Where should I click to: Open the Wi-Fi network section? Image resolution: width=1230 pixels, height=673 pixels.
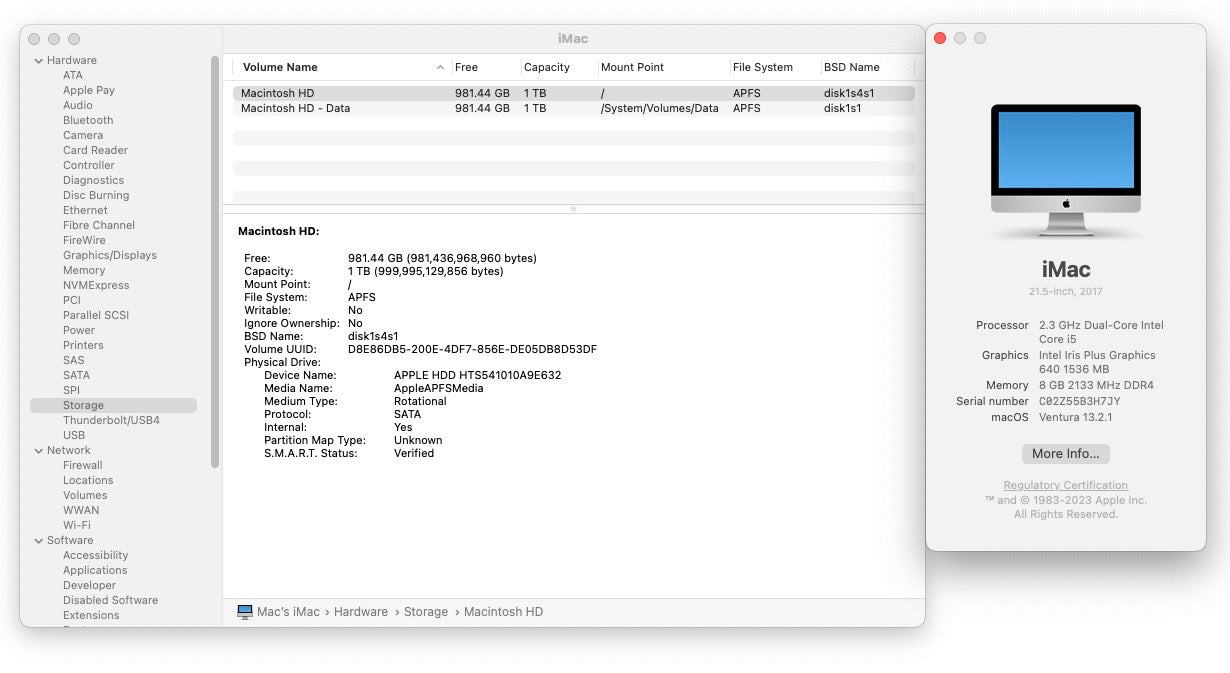click(x=76, y=525)
